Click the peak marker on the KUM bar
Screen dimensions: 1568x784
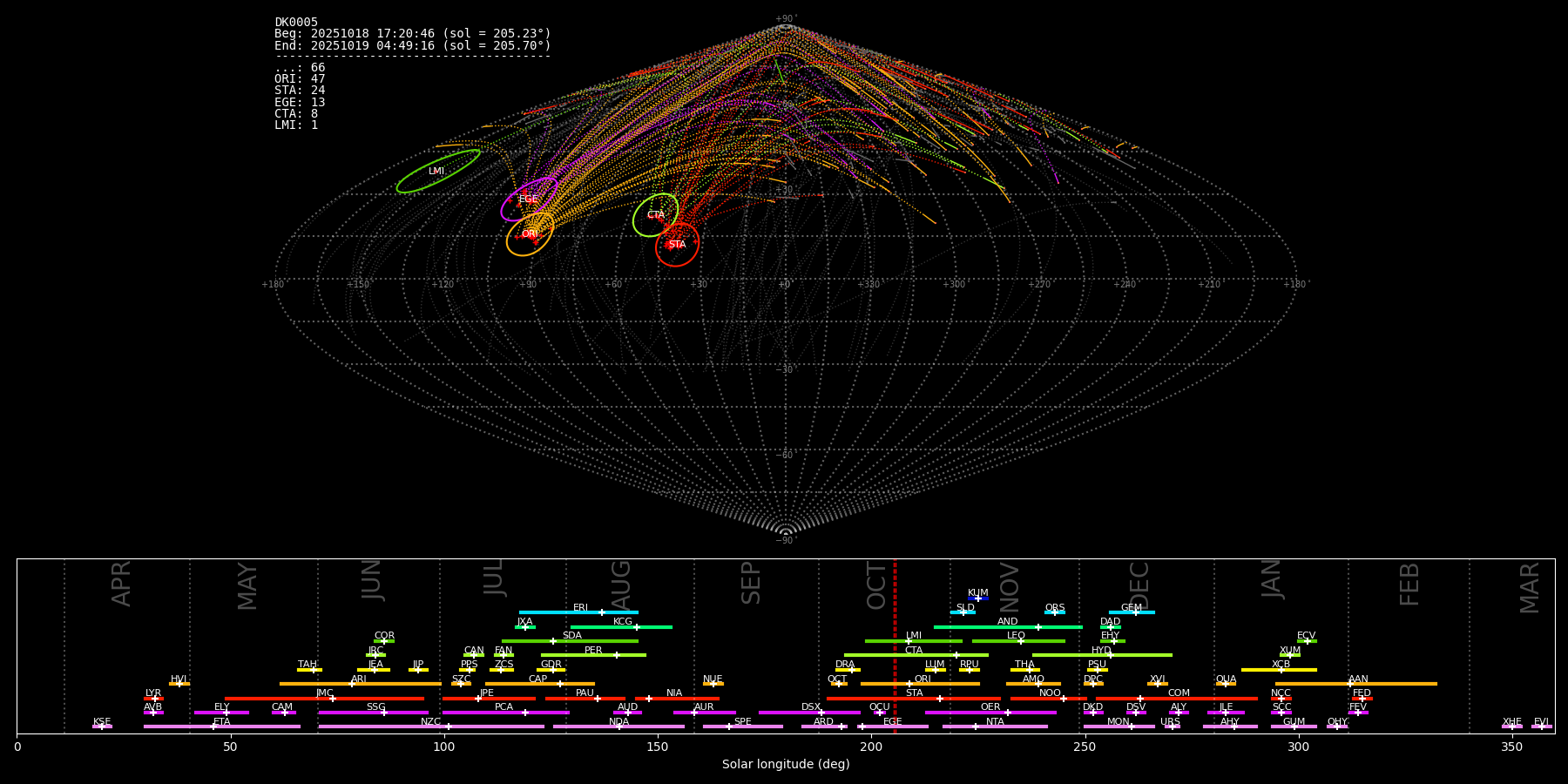pos(977,598)
